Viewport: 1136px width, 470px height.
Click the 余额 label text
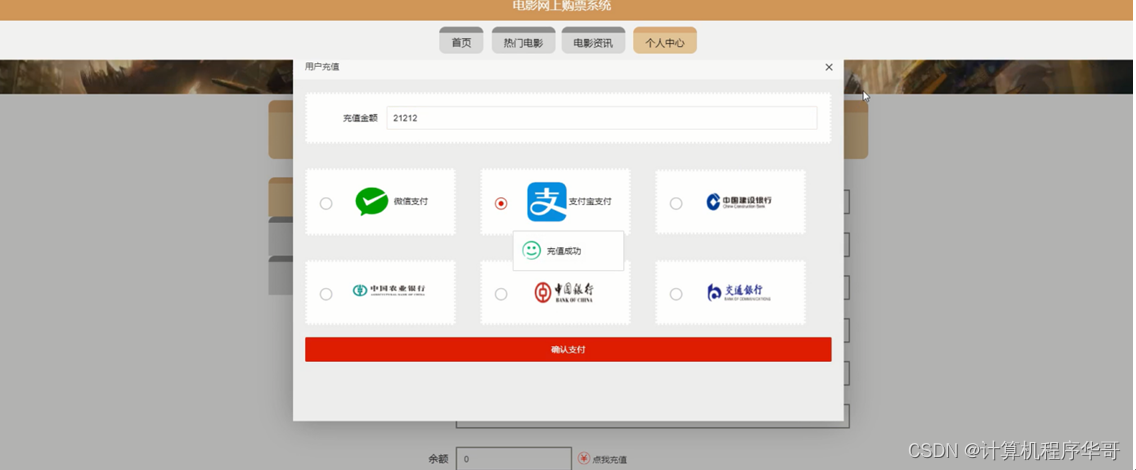tap(438, 459)
